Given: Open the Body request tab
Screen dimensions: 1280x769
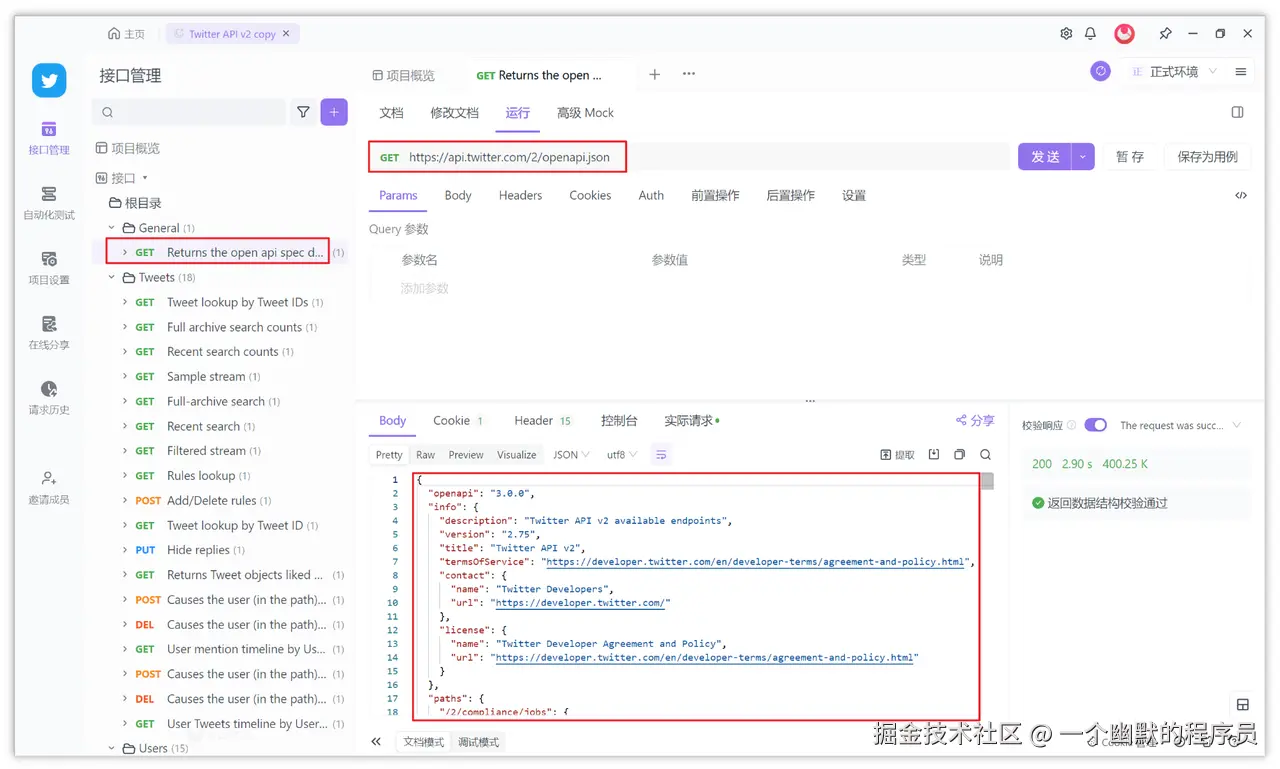Looking at the screenshot, I should [x=458, y=195].
